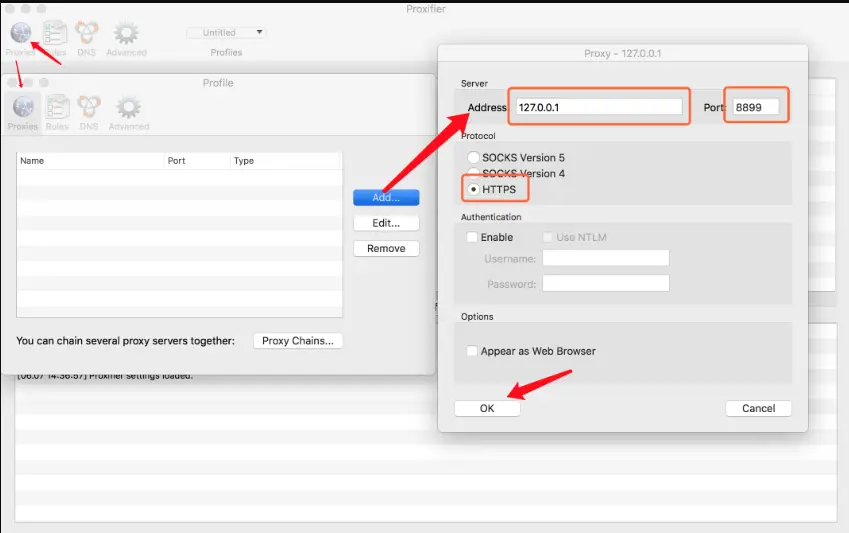Viewport: 849px width, 533px height.
Task: Select Proxies icon in Profile window
Action: point(23,107)
